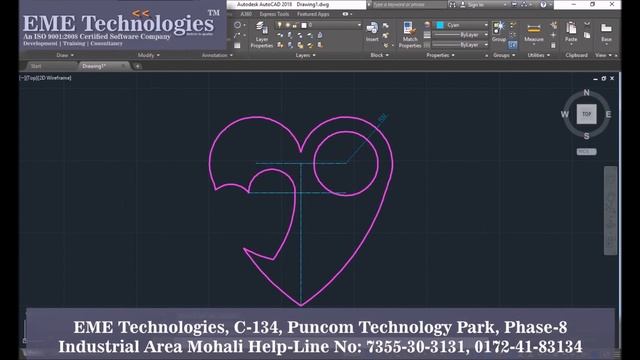Expand the Groups panel flyout
The image size is (640, 360).
pyautogui.click(x=504, y=55)
